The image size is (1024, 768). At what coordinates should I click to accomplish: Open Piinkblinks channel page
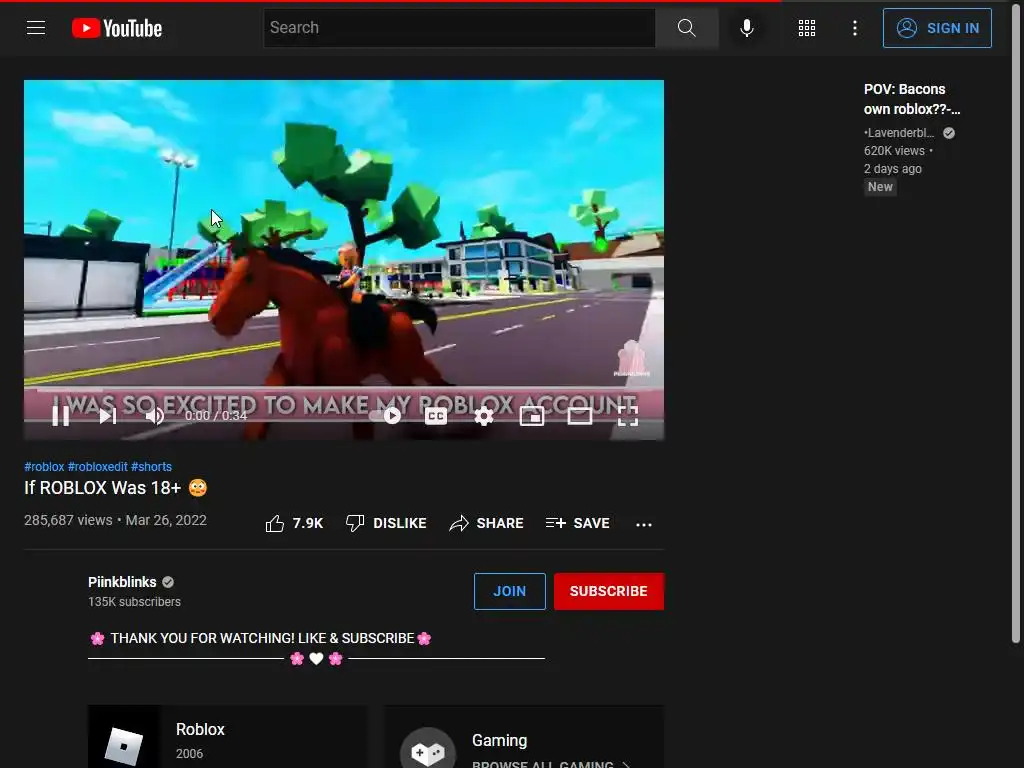click(122, 582)
